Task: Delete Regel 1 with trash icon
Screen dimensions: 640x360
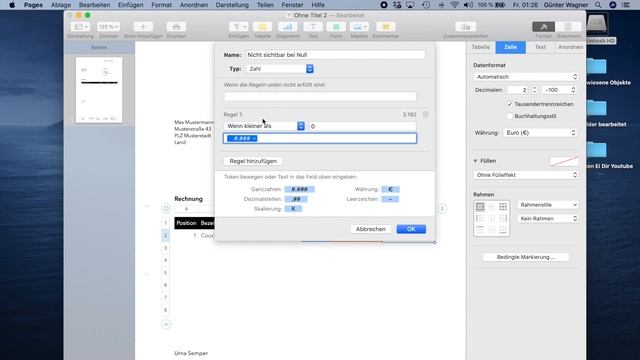Action: click(425, 115)
